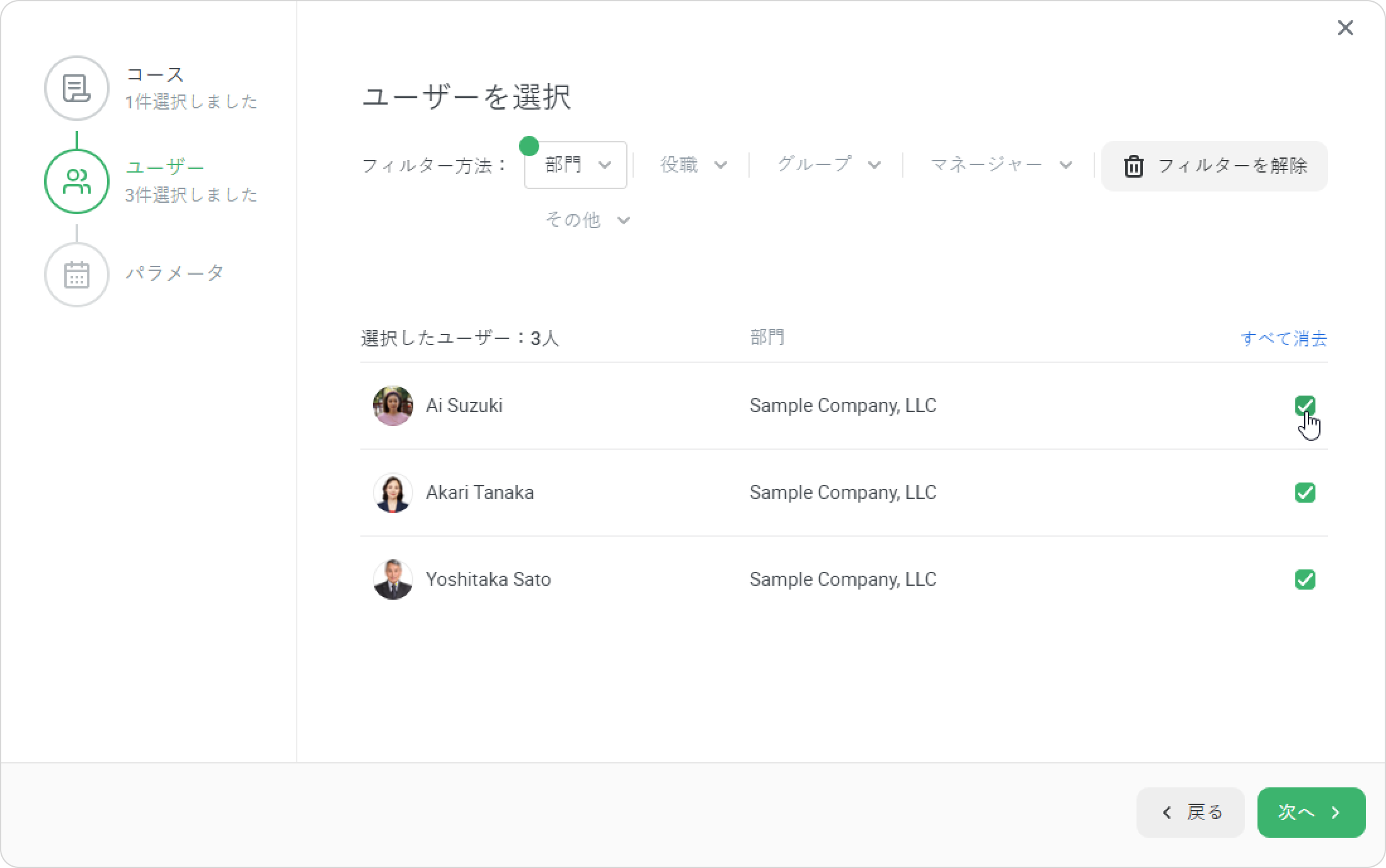Click the Parameters step calendar icon
Screen dimensions: 1386x868
coord(77,275)
